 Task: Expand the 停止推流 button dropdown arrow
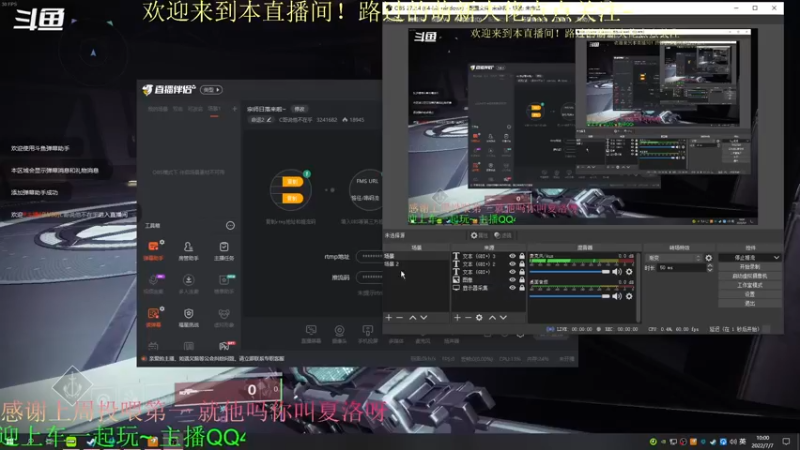pos(777,258)
